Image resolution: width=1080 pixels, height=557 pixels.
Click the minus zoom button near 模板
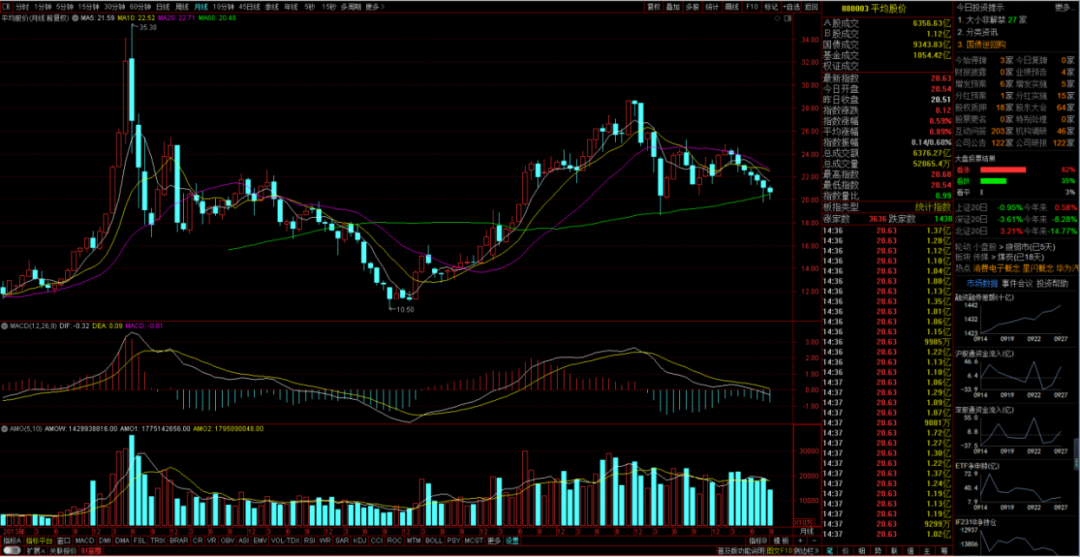[x=813, y=540]
